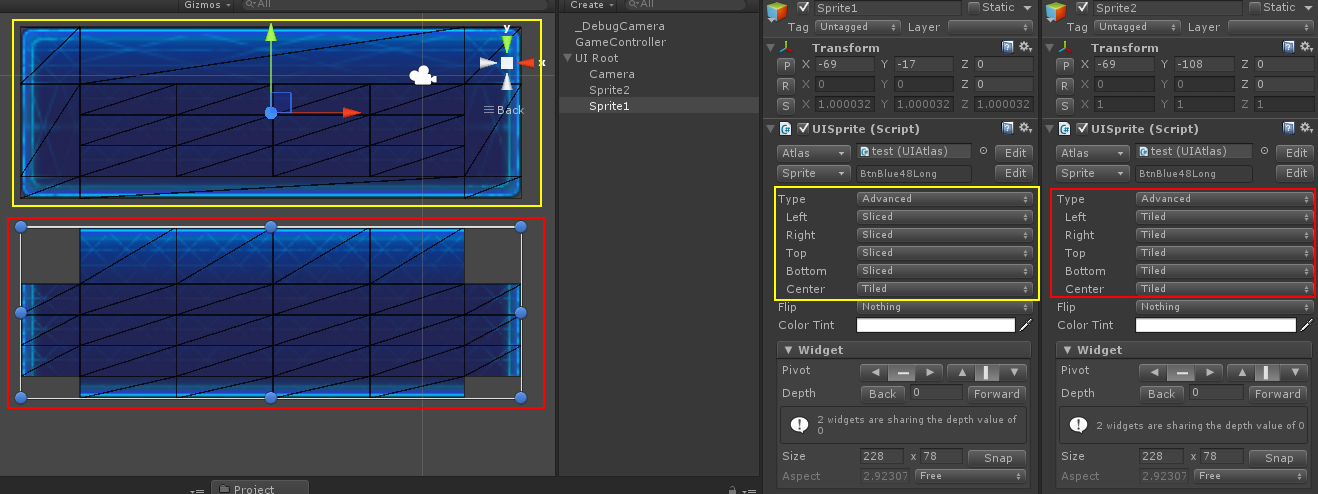Click eyedropper next to Sprite1 Color Tint
This screenshot has height=494, width=1318.
1024,325
